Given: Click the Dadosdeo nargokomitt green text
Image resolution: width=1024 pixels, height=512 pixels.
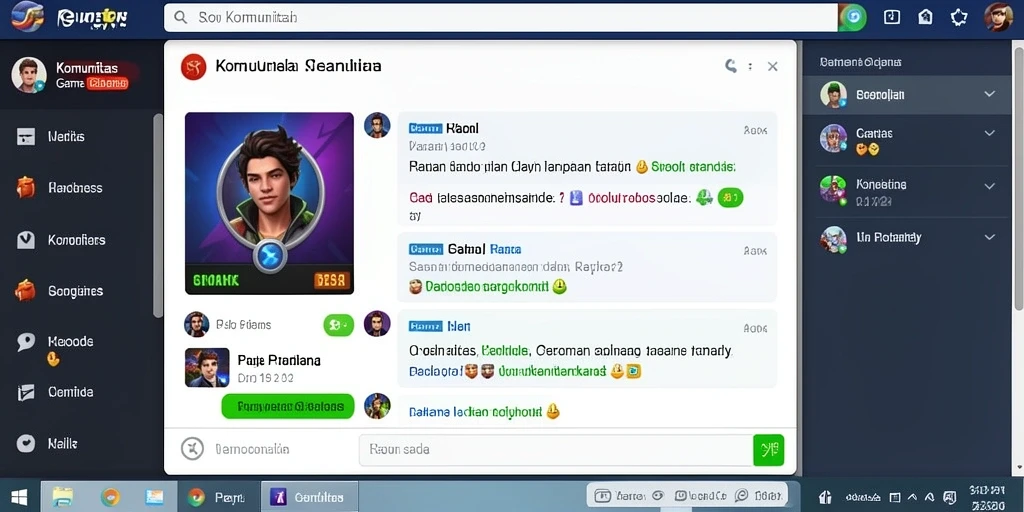Looking at the screenshot, I should coord(487,286).
